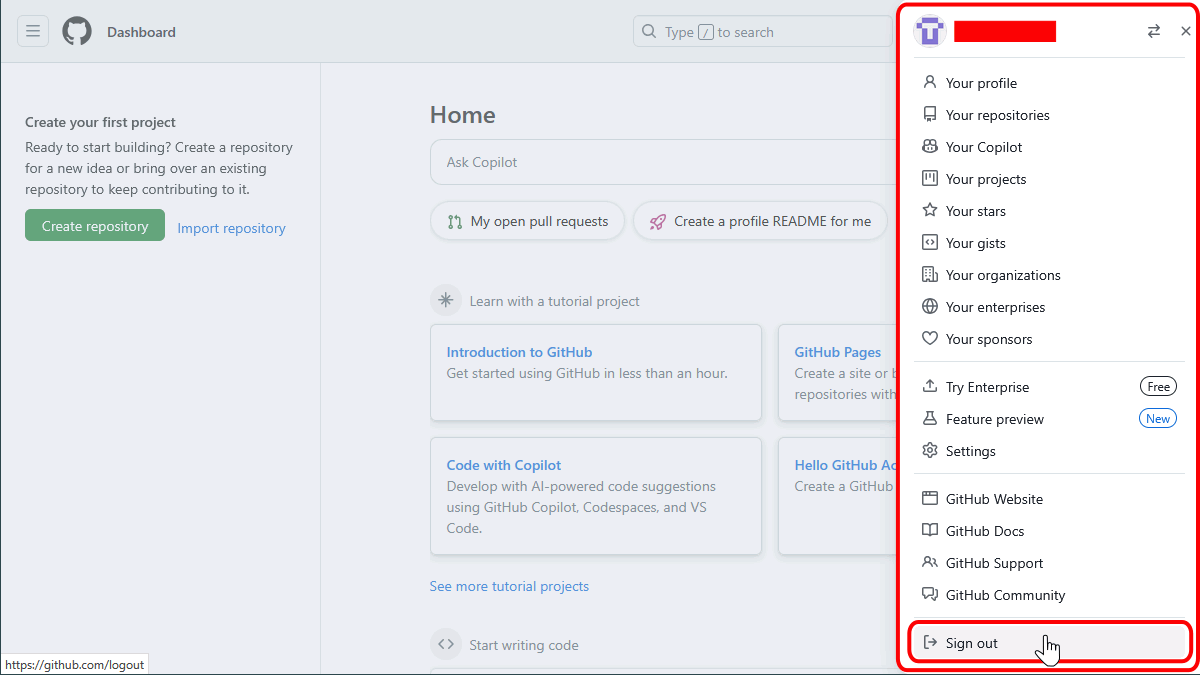
Task: Open Your repositories menu item
Action: pos(1048,115)
